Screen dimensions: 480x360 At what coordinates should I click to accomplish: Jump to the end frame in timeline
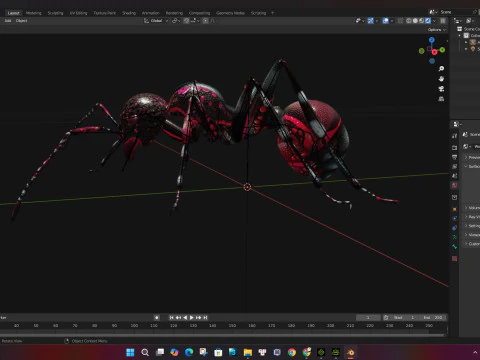point(205,318)
